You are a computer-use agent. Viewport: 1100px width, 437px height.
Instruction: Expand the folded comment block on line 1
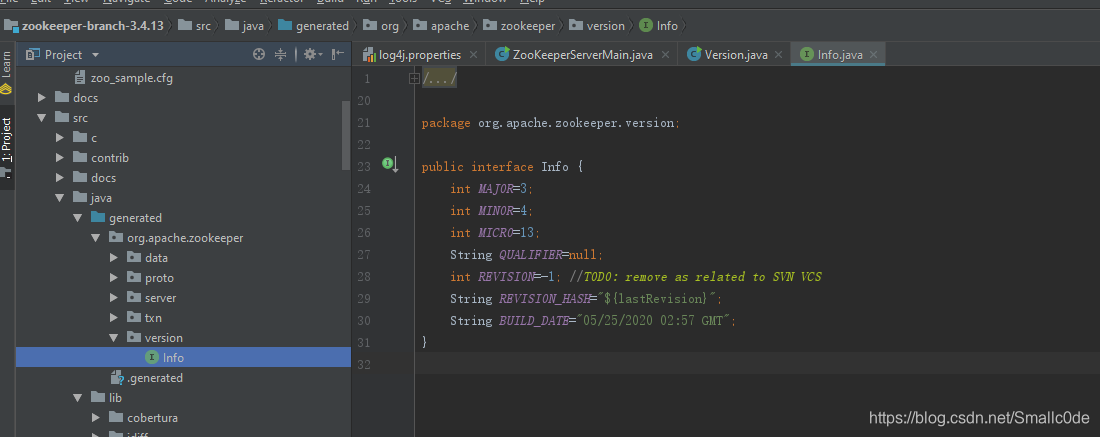(414, 79)
